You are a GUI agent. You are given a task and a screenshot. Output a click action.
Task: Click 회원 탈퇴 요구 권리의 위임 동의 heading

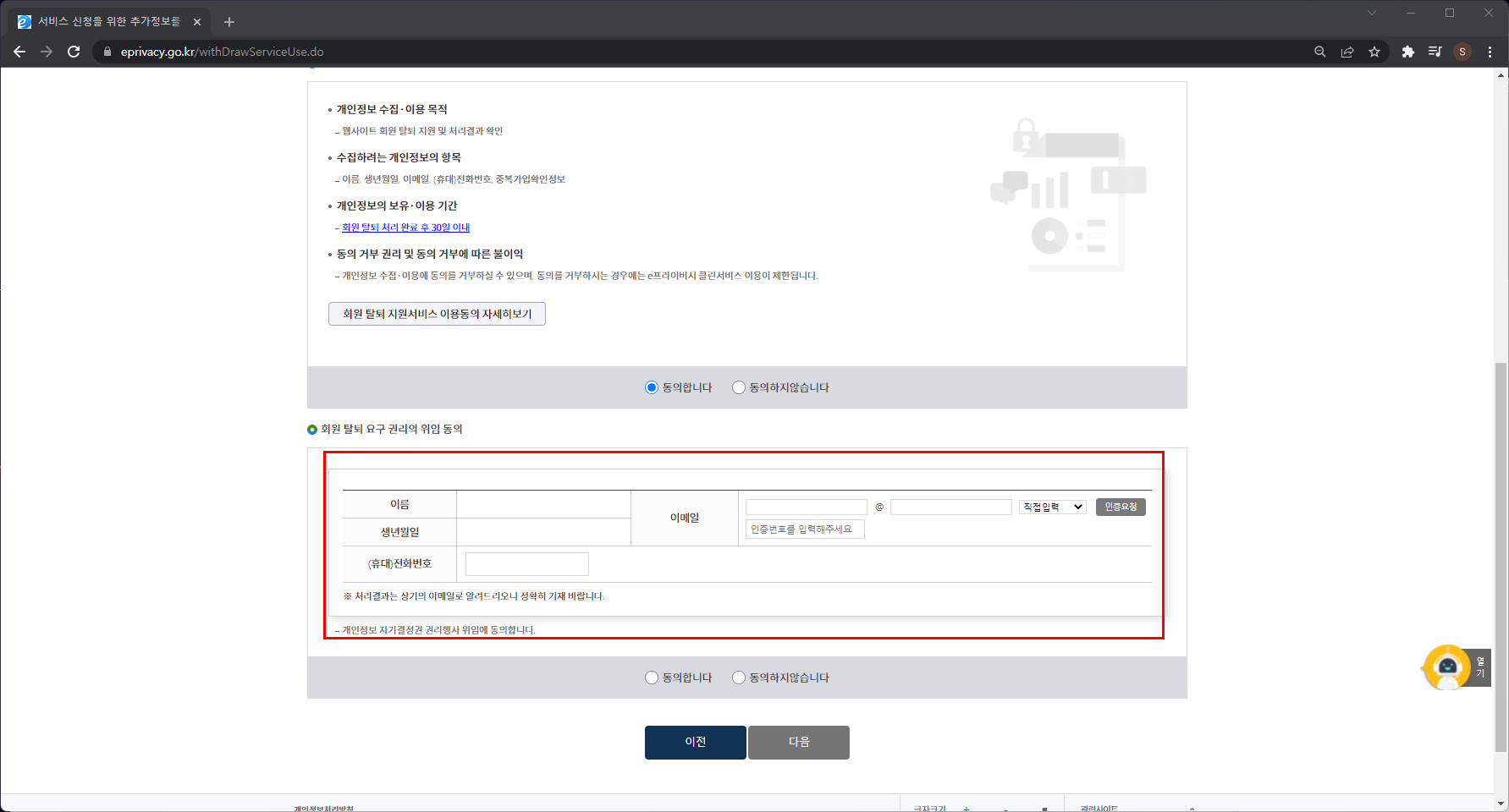pos(391,430)
